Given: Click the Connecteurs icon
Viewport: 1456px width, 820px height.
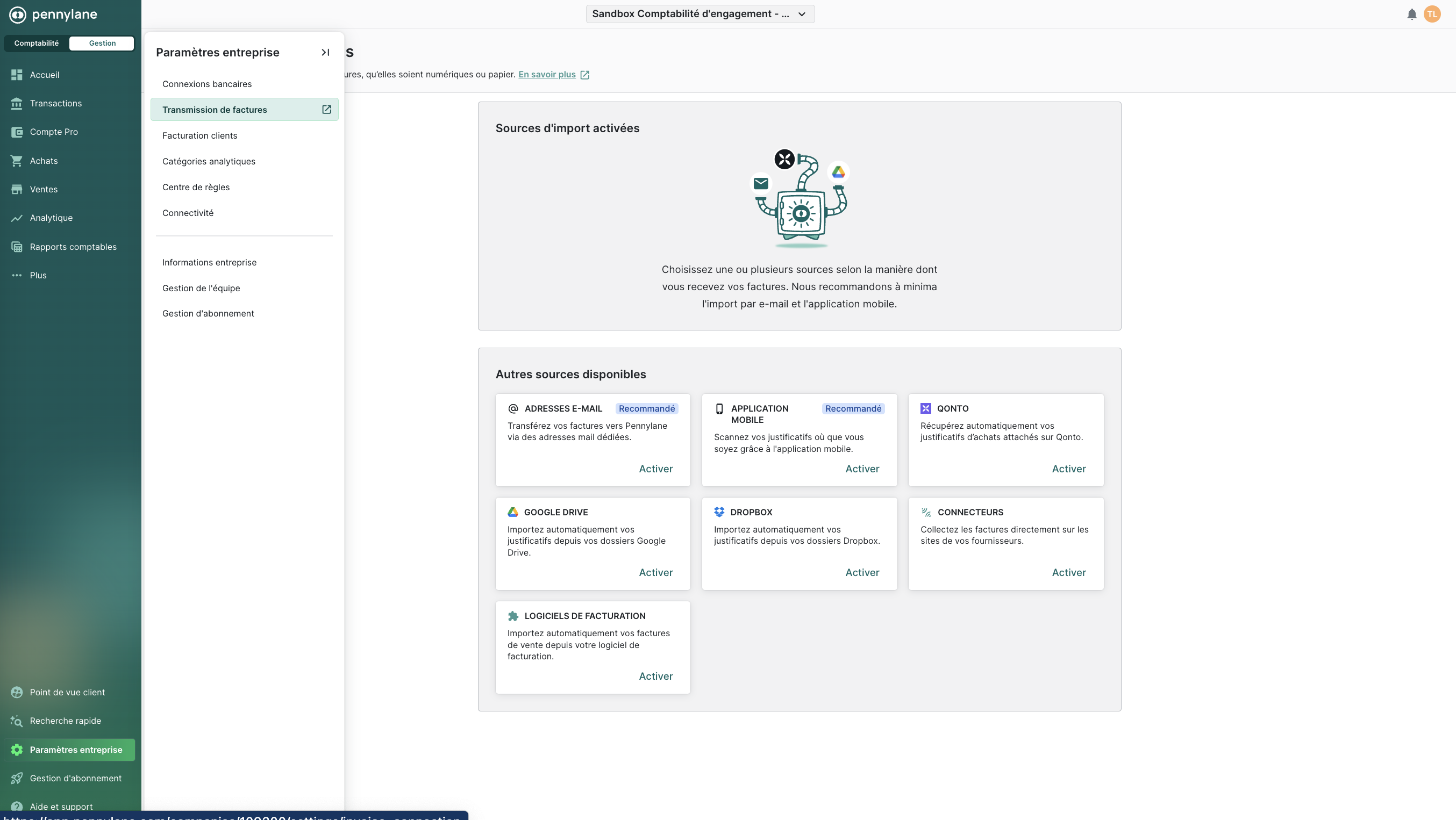Looking at the screenshot, I should [926, 512].
